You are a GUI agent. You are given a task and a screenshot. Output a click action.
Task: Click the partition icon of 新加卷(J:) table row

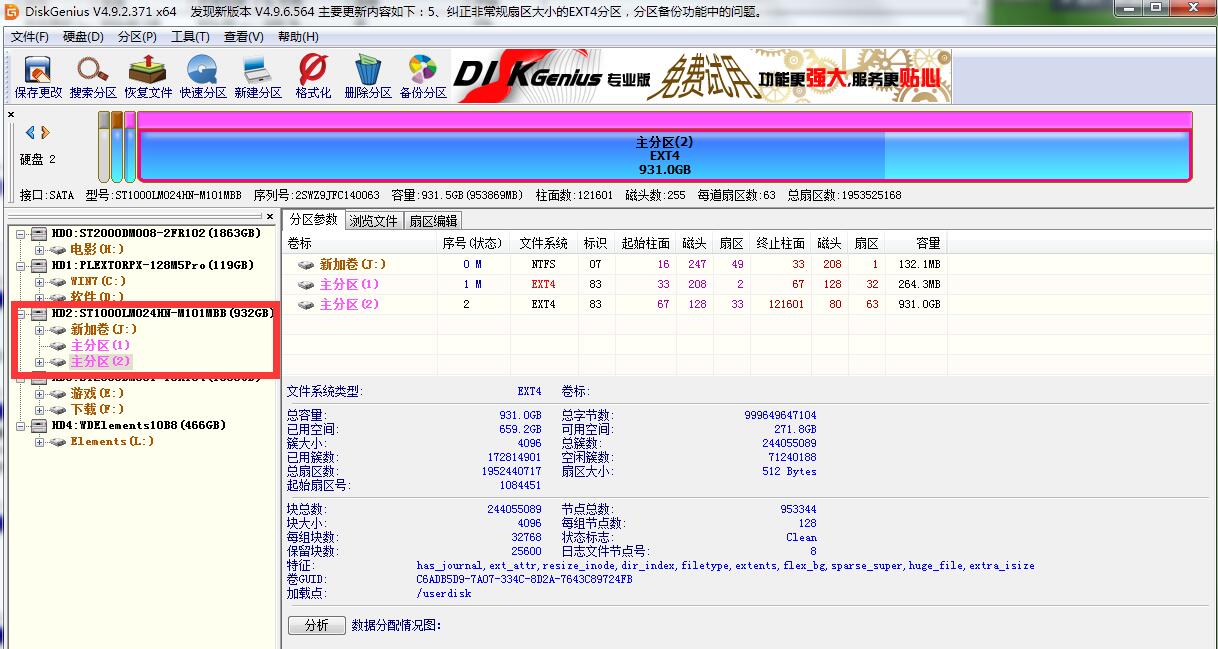pyautogui.click(x=306, y=265)
